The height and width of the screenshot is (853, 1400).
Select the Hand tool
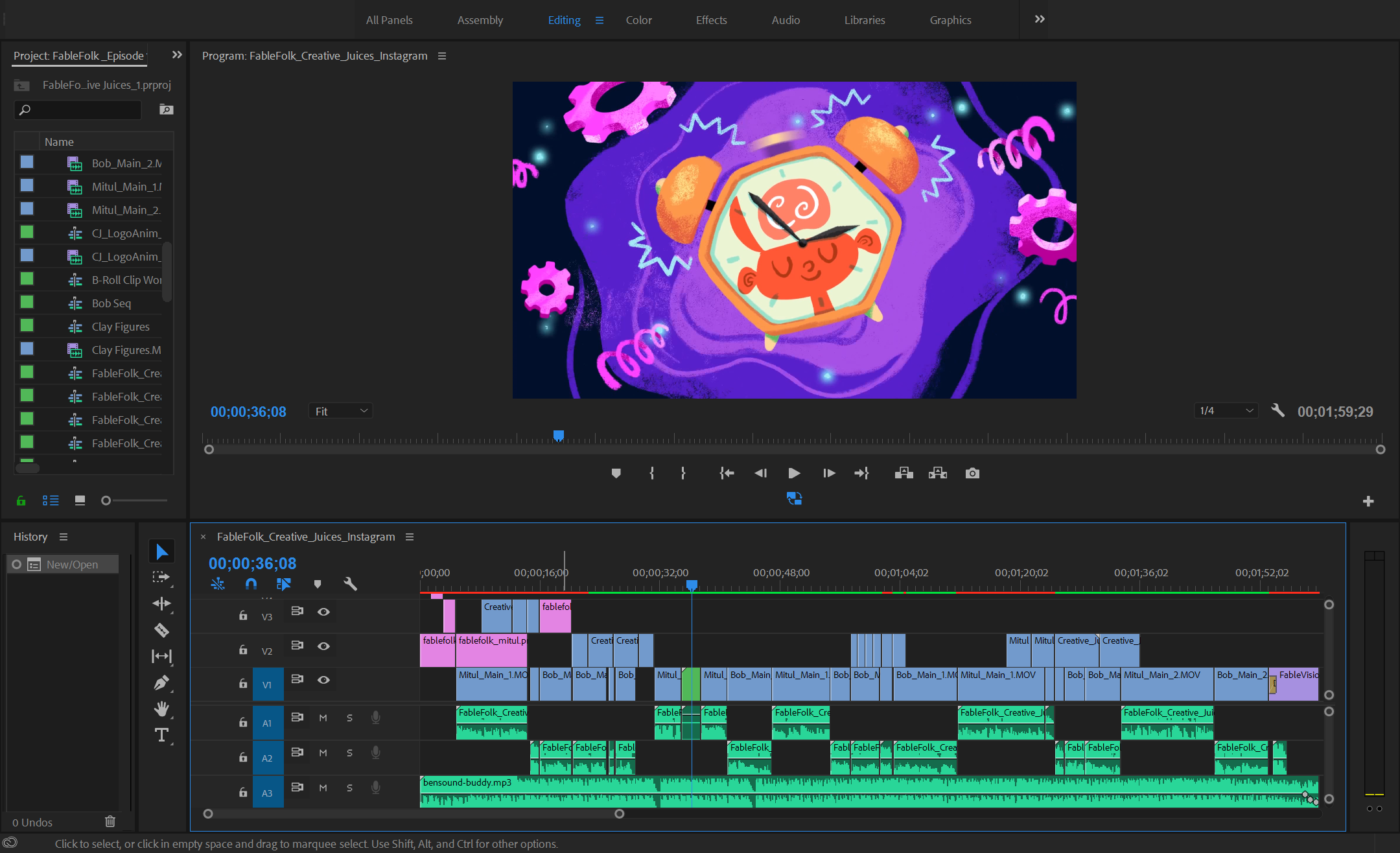coord(161,708)
